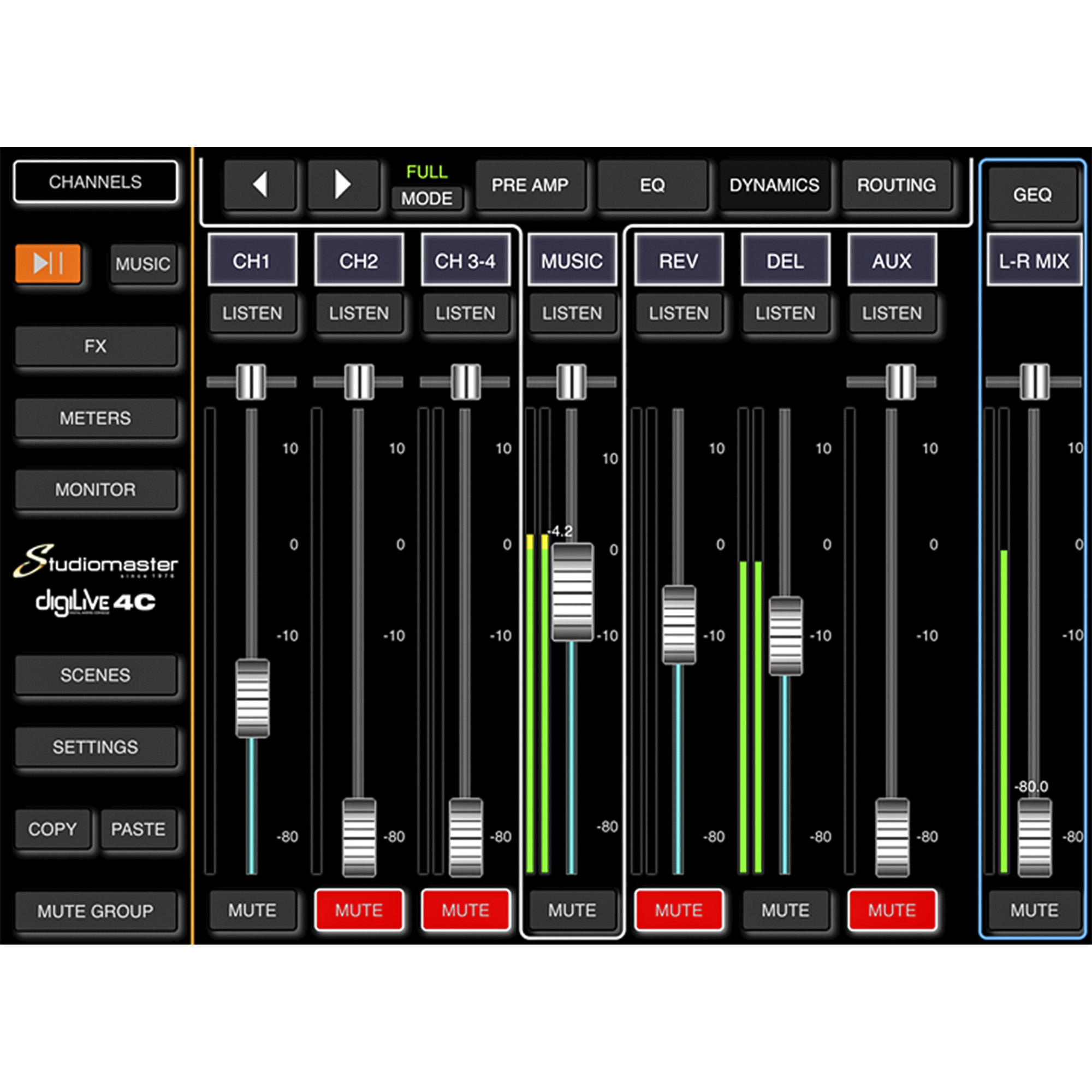This screenshot has width=1092, height=1092.
Task: Click the right arrow channel navigation button
Action: tap(342, 185)
